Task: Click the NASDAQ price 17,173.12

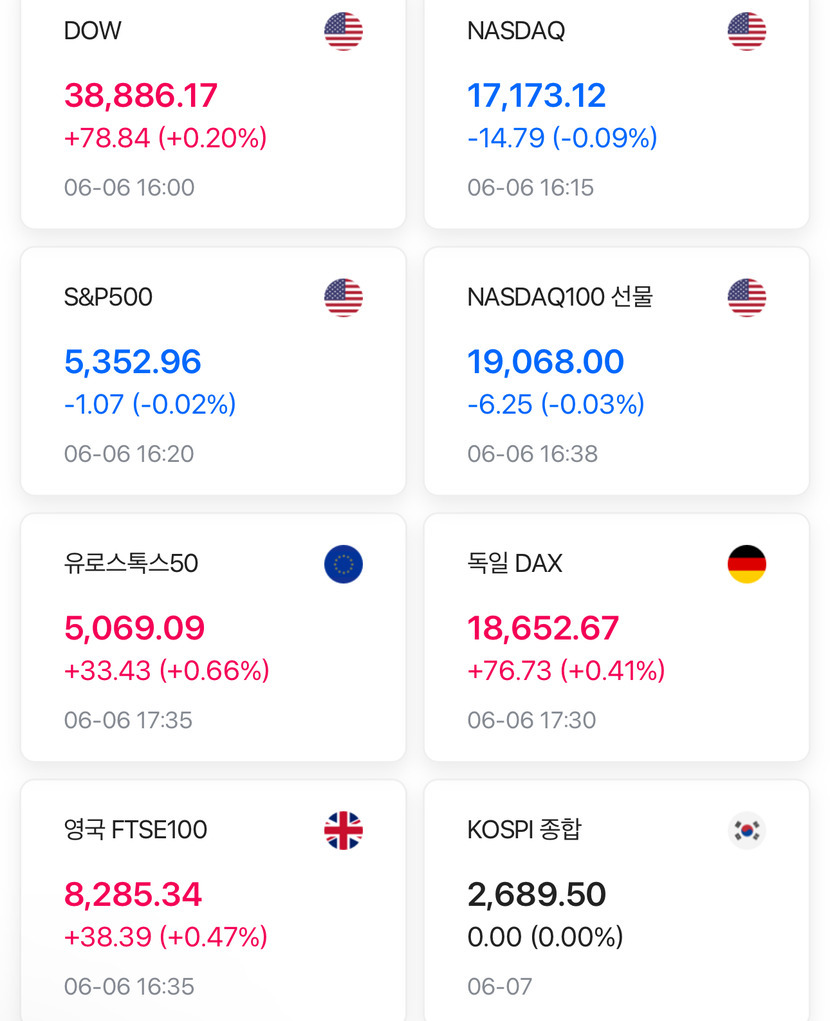Action: (x=536, y=95)
